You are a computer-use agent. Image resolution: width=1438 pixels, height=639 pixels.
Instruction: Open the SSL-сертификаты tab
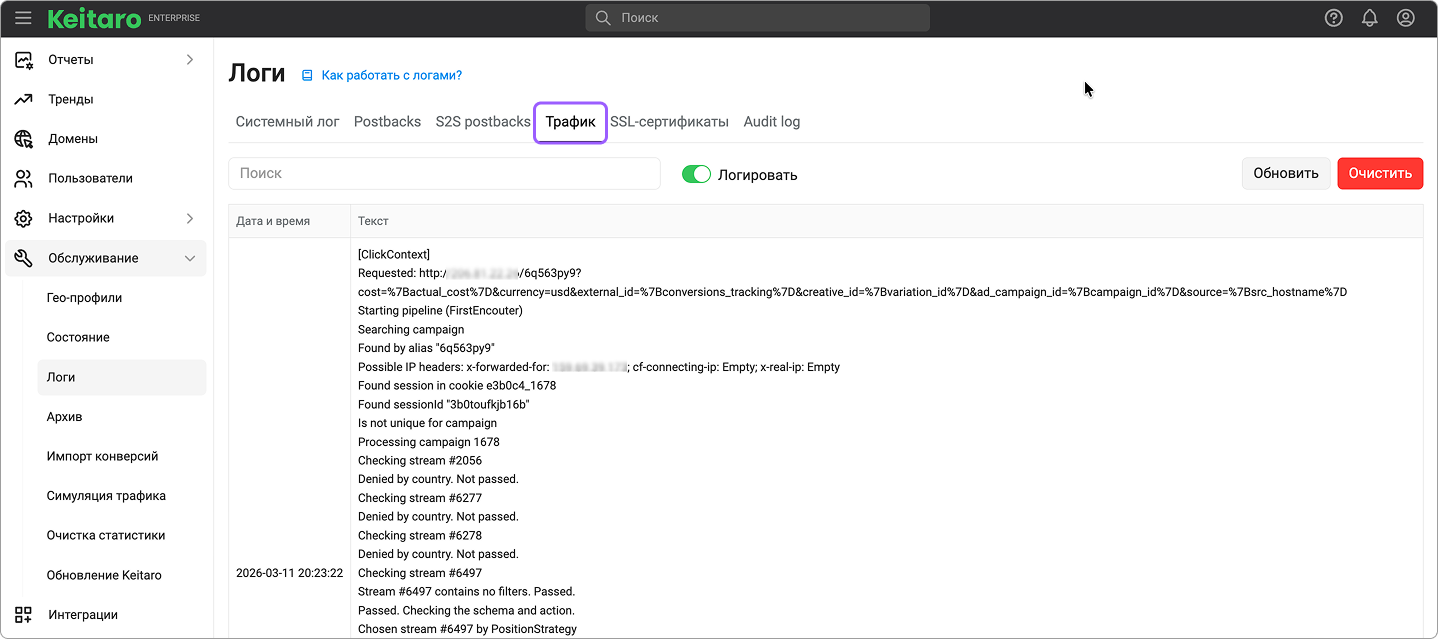coord(669,122)
